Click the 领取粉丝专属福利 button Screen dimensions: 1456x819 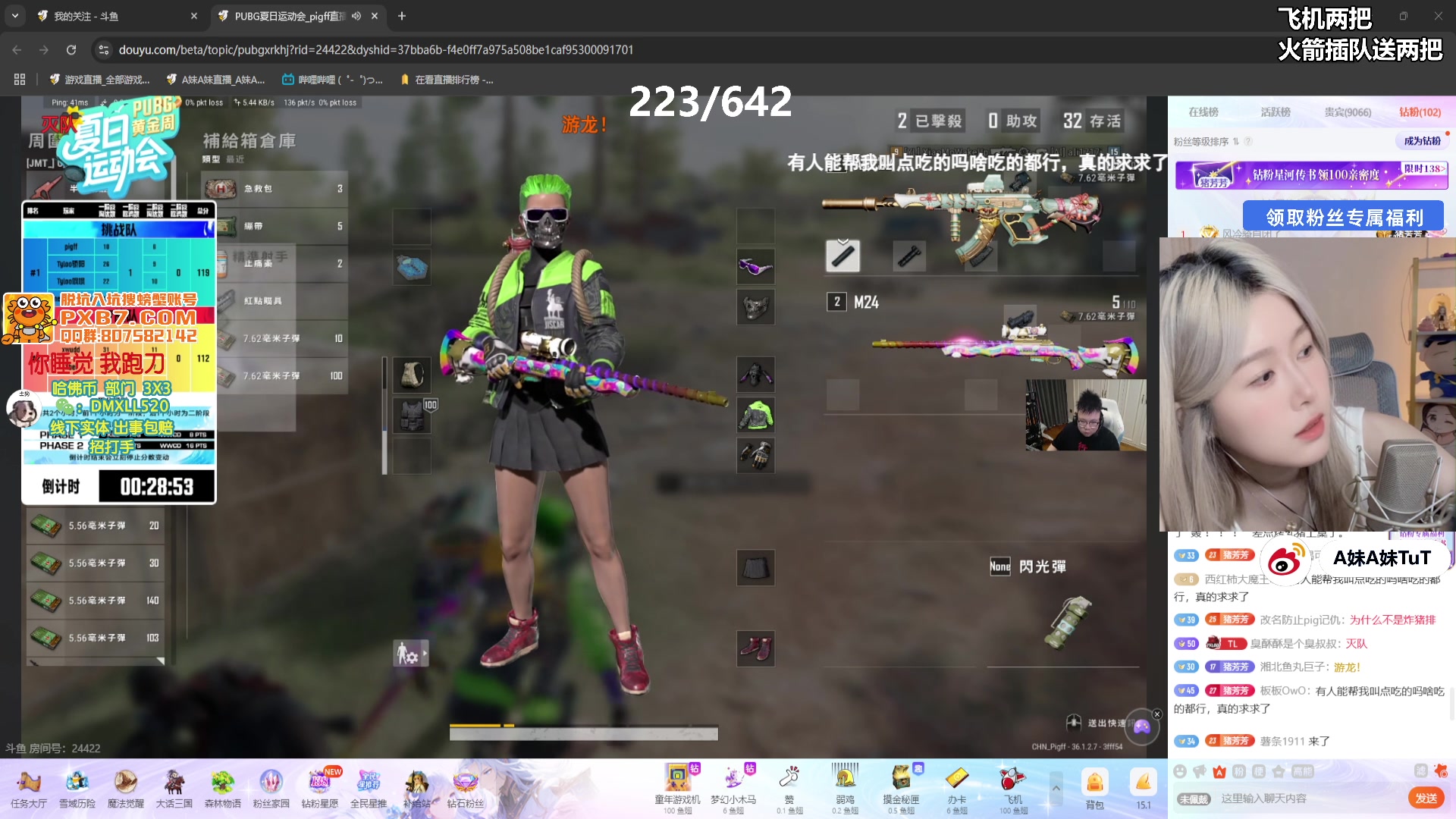pos(1344,218)
